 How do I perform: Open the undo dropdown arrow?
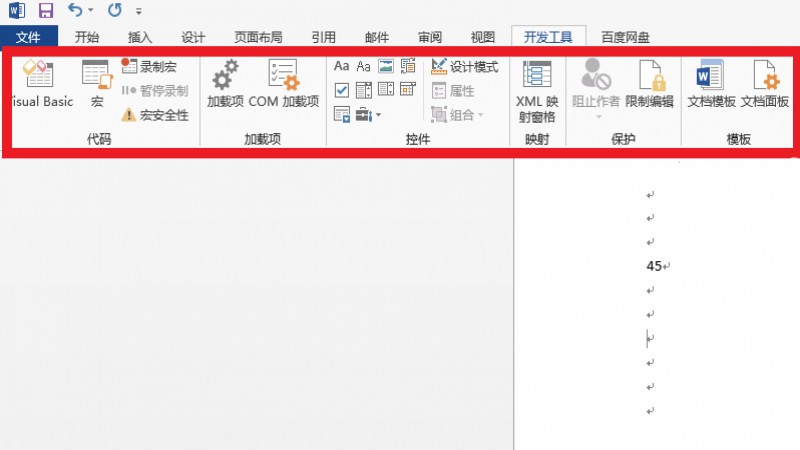91,11
